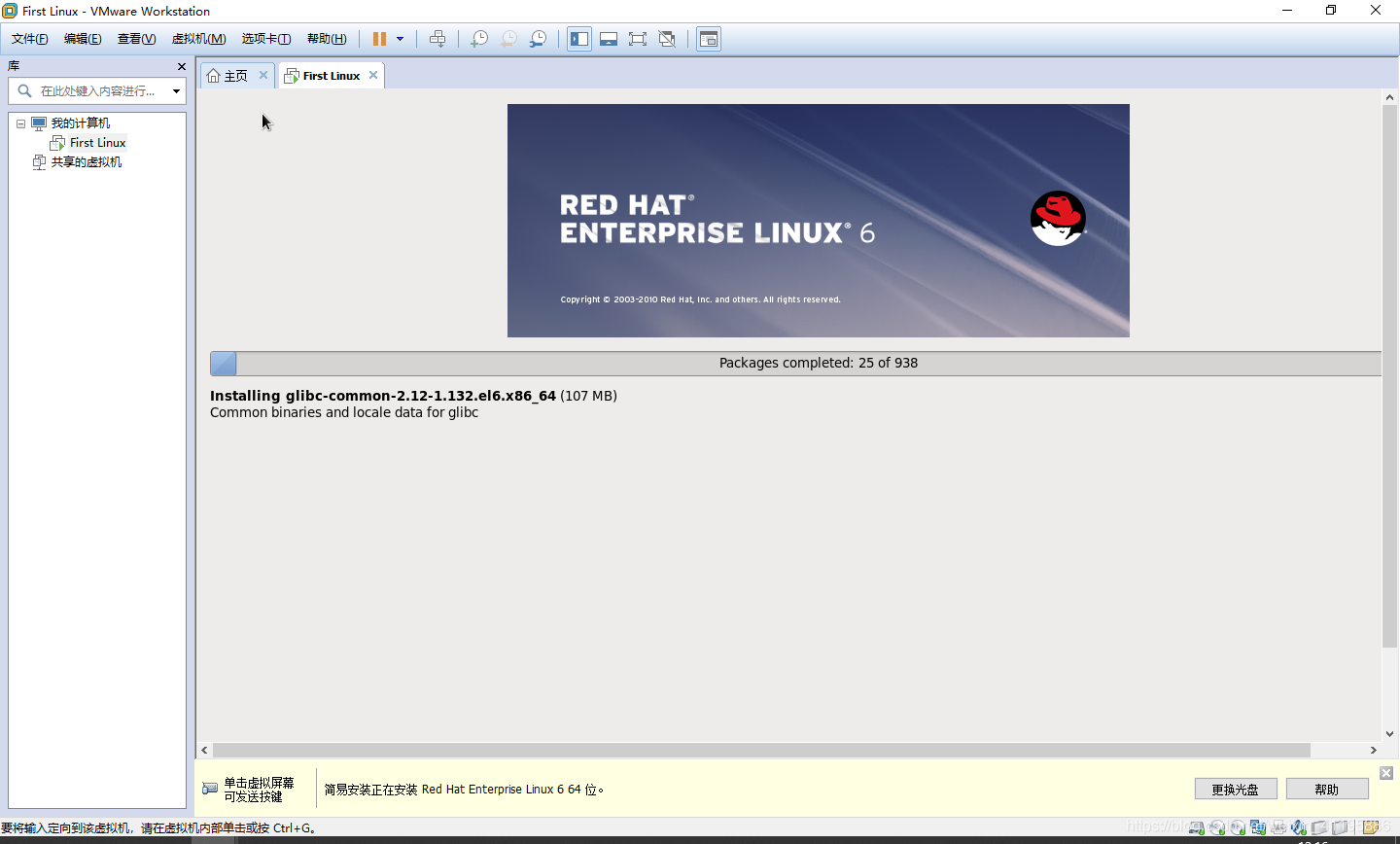This screenshot has width=1400, height=844.
Task: Open the 编辑(E) menu
Action: tap(83, 39)
